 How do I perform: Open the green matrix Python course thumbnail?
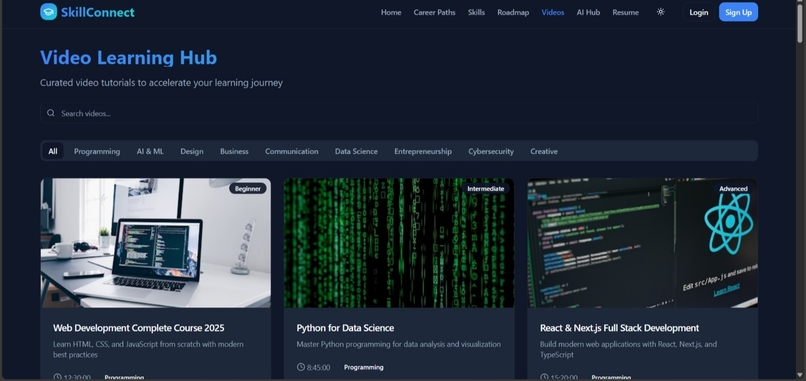(399, 243)
